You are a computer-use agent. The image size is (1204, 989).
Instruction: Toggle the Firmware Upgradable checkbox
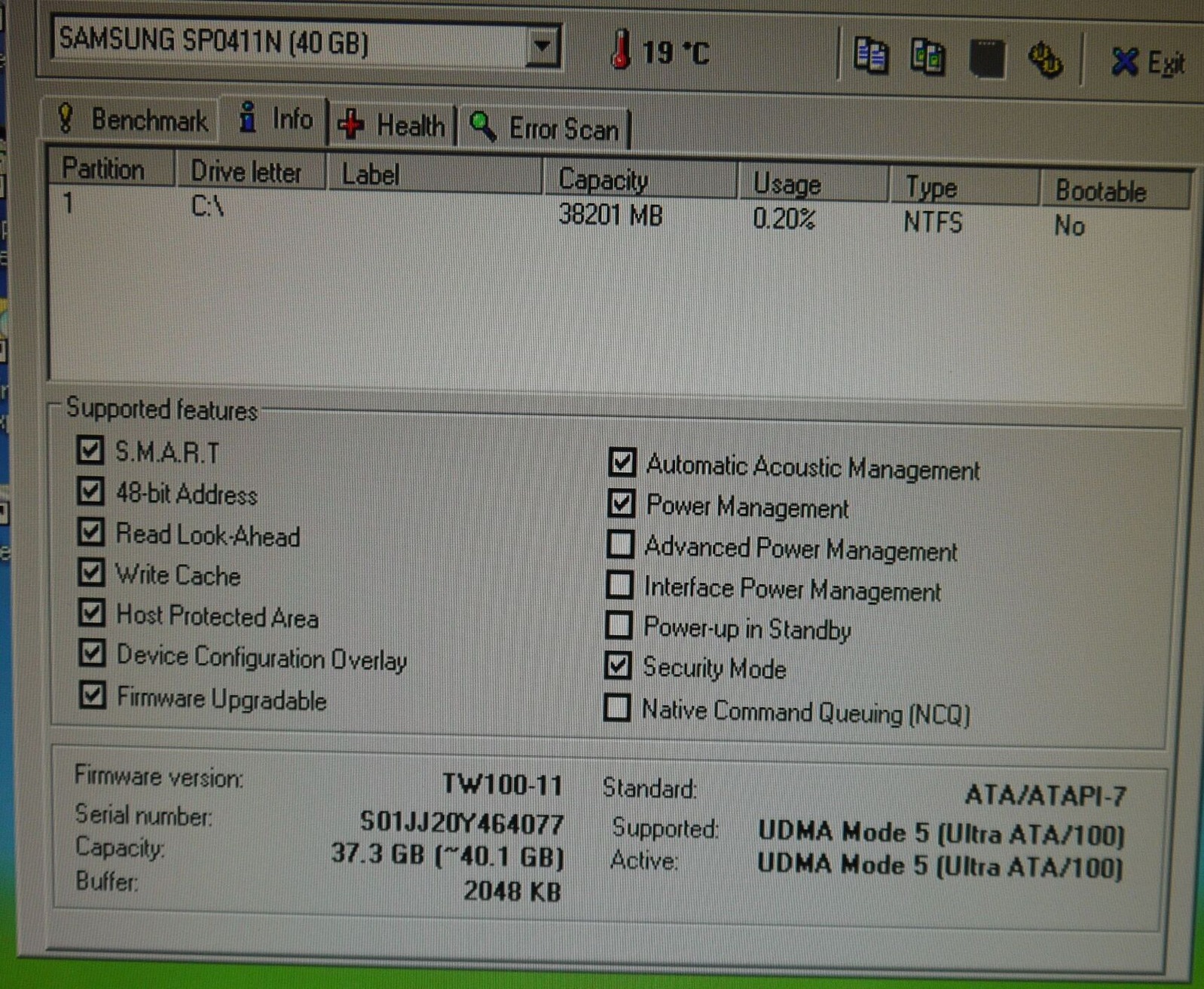(x=93, y=694)
